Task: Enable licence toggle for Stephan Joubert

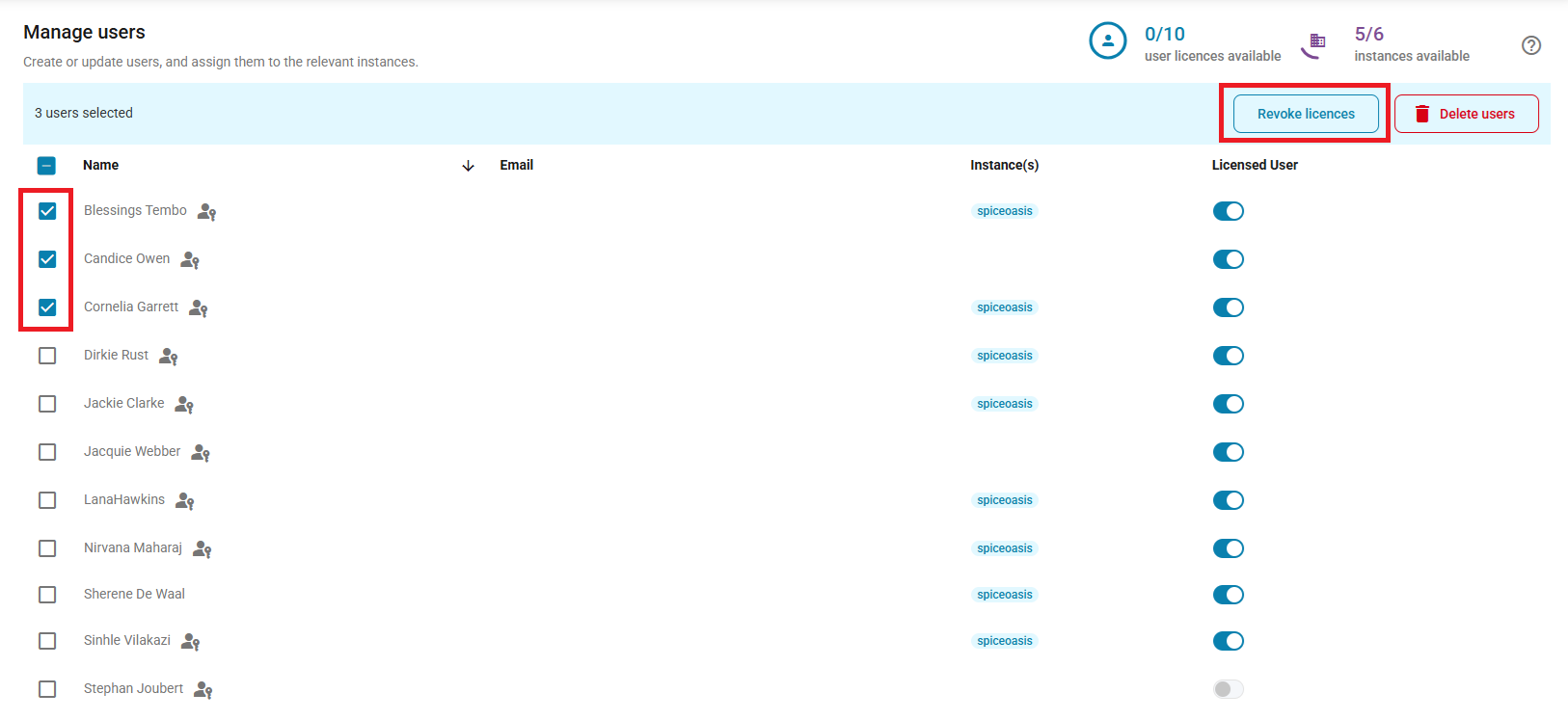Action: 1228,689
